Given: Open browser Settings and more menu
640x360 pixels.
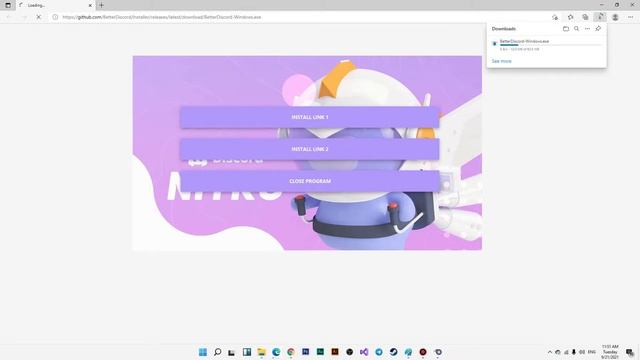Looking at the screenshot, I should 630,17.
